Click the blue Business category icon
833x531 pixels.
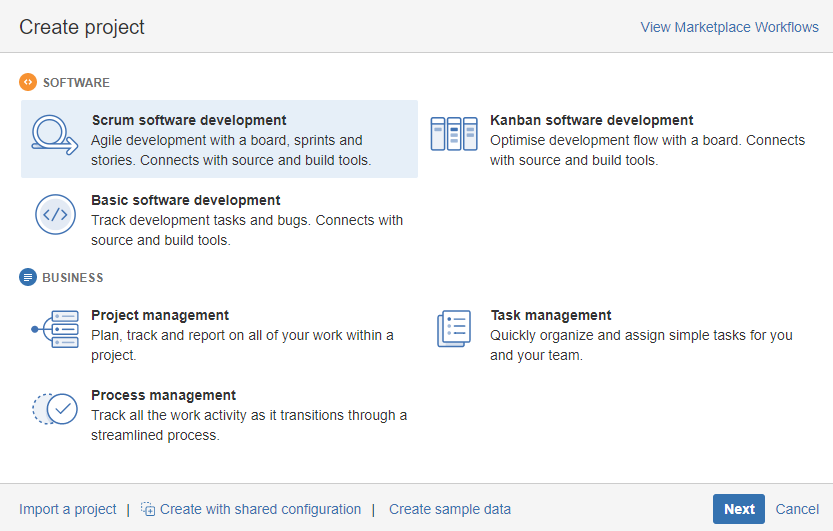28,277
